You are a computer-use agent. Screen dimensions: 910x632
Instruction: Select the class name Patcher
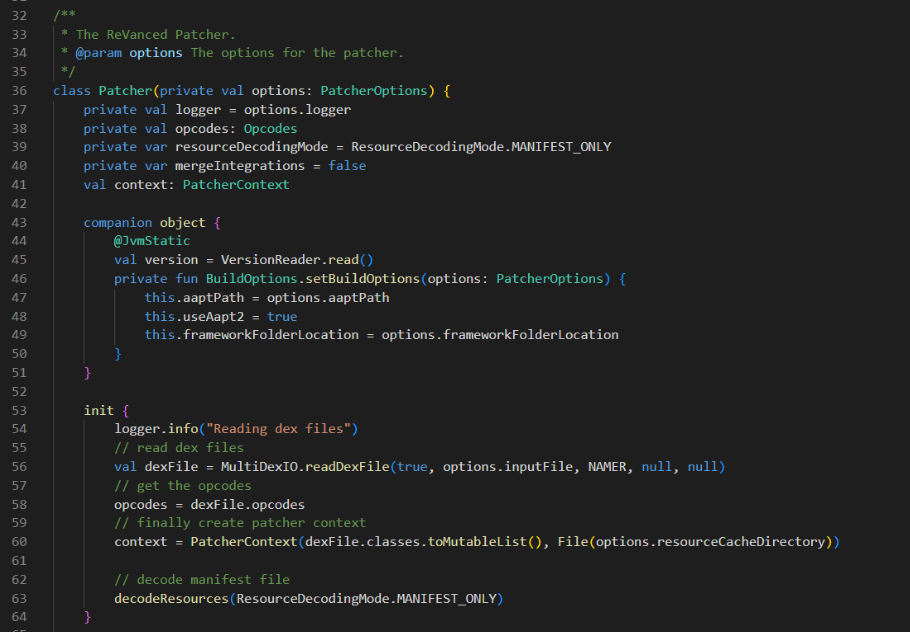125,90
